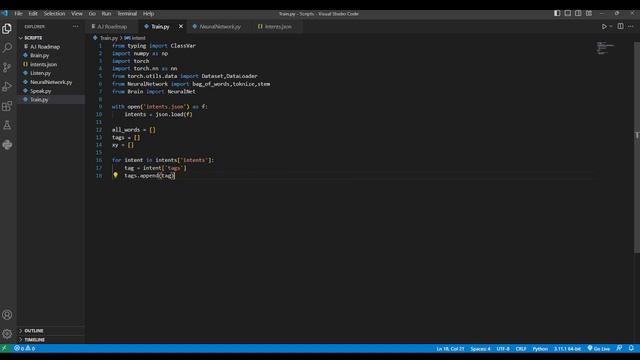Show errors and warnings count in status bar
The image size is (640, 360).
(24, 349)
